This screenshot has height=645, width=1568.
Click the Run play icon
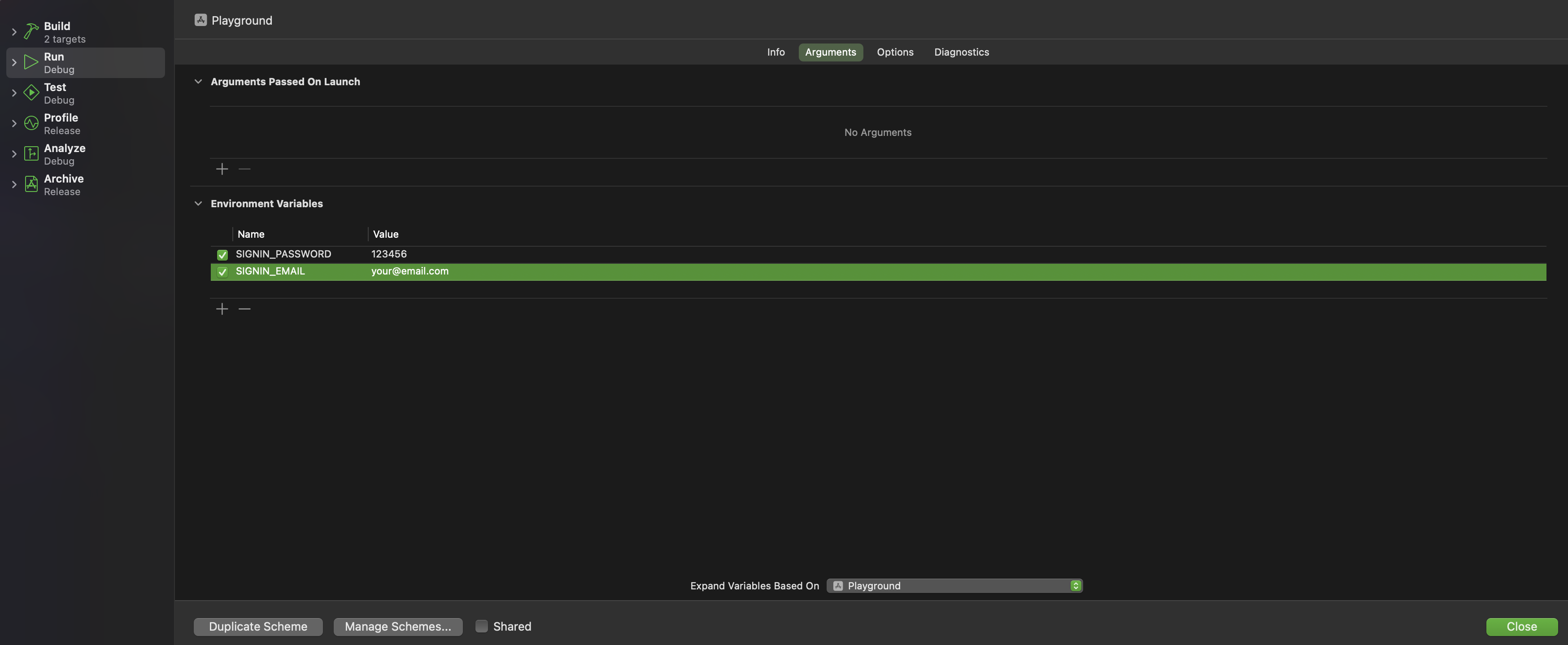coord(30,61)
